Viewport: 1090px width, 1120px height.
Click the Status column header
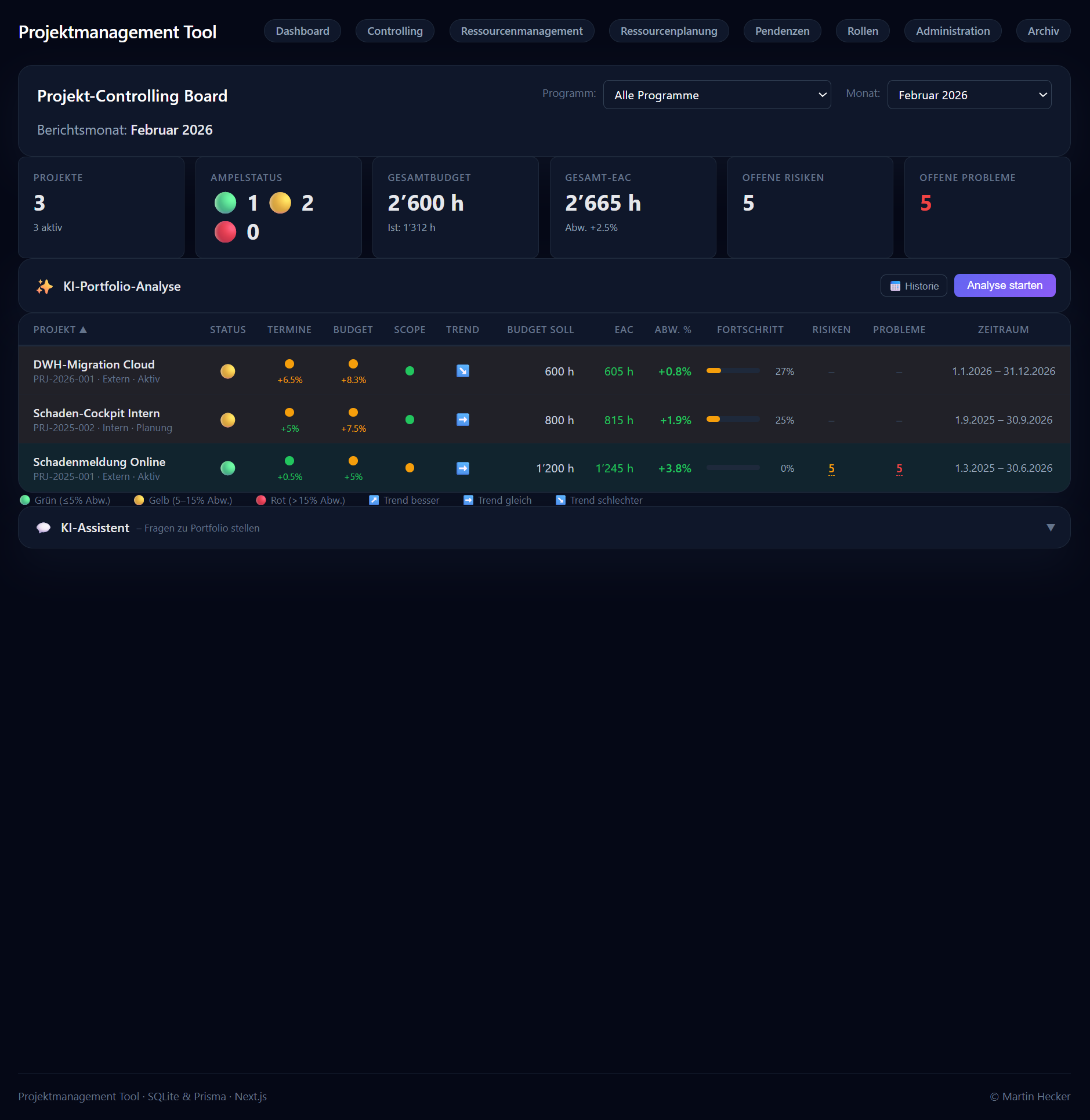click(228, 330)
